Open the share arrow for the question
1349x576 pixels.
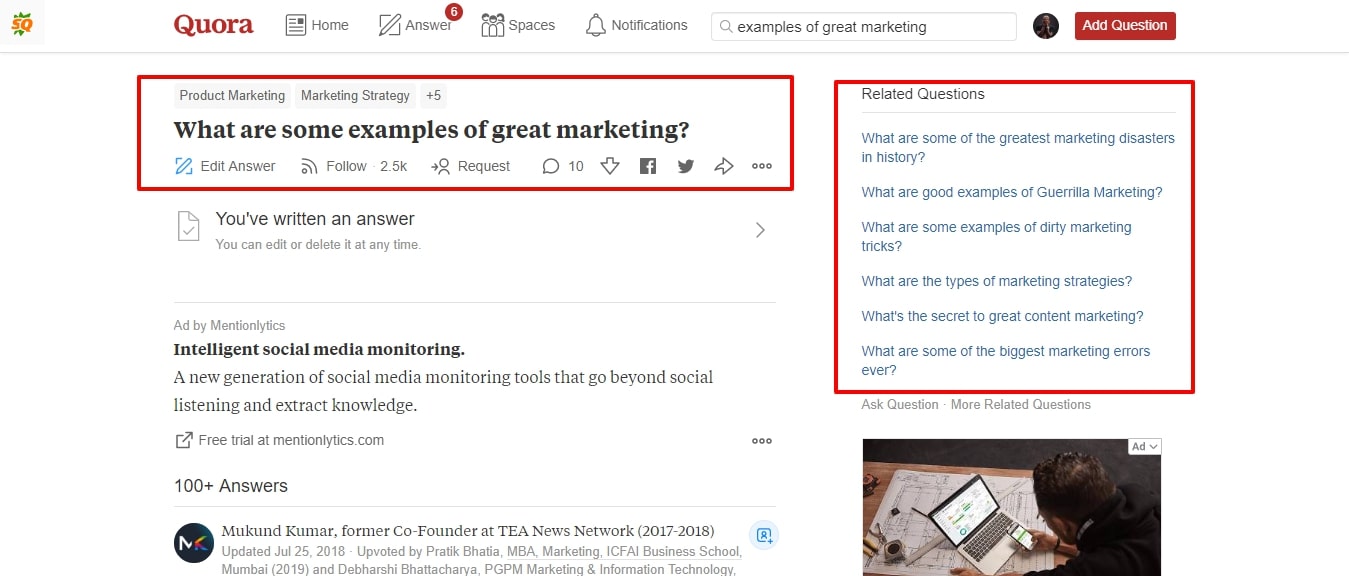(723, 166)
